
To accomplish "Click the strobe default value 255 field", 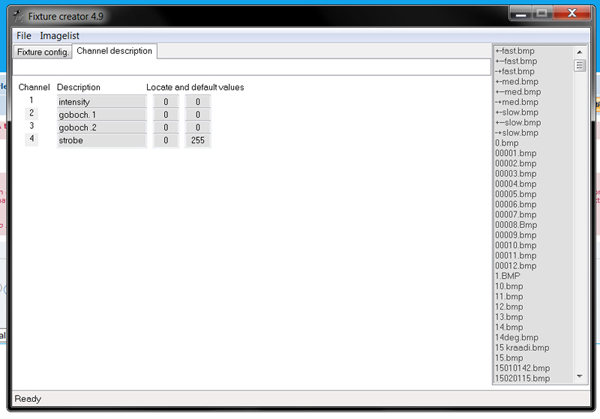I will point(198,141).
